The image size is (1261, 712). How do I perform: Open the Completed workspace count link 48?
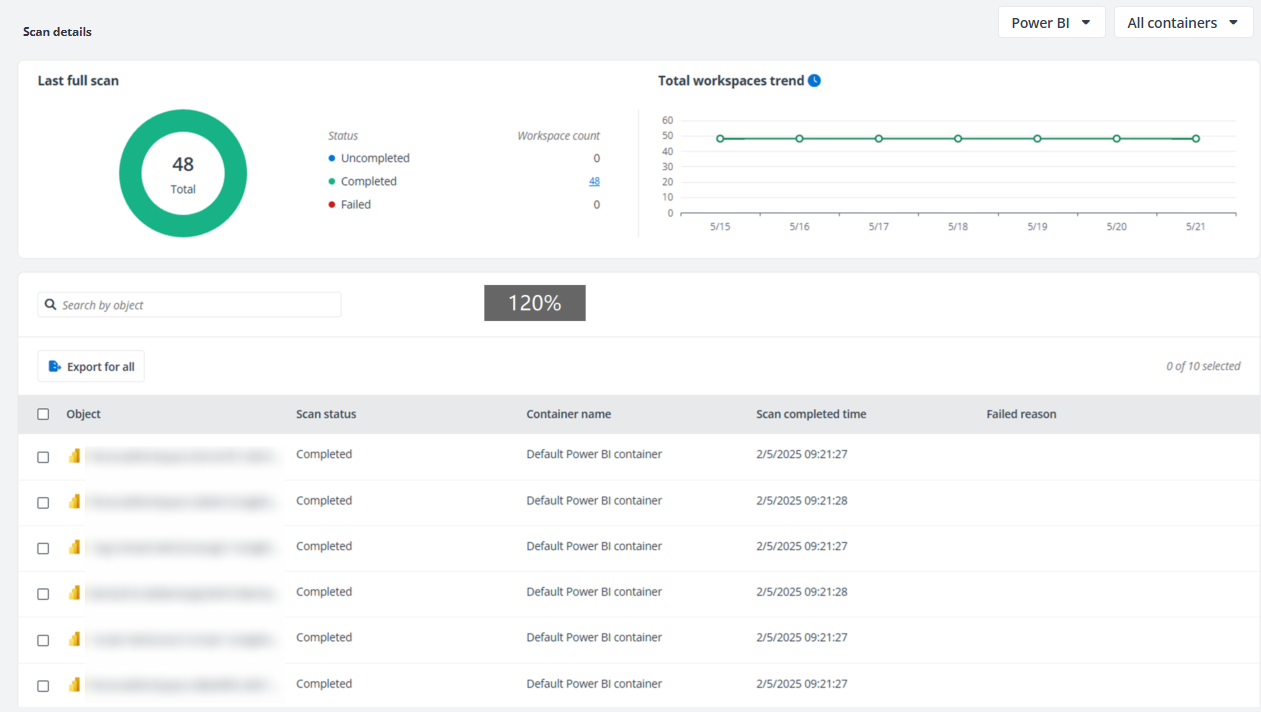point(594,181)
